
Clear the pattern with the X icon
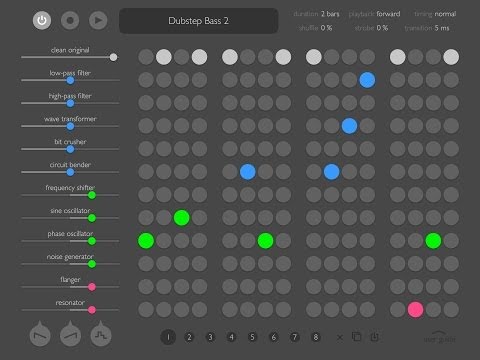pos(340,338)
